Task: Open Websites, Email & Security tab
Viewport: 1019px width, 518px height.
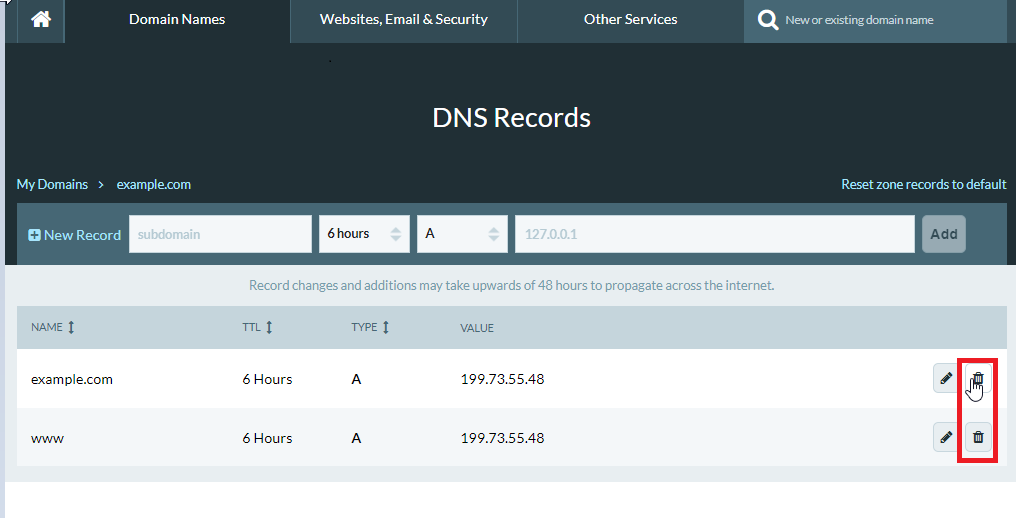Action: point(403,20)
